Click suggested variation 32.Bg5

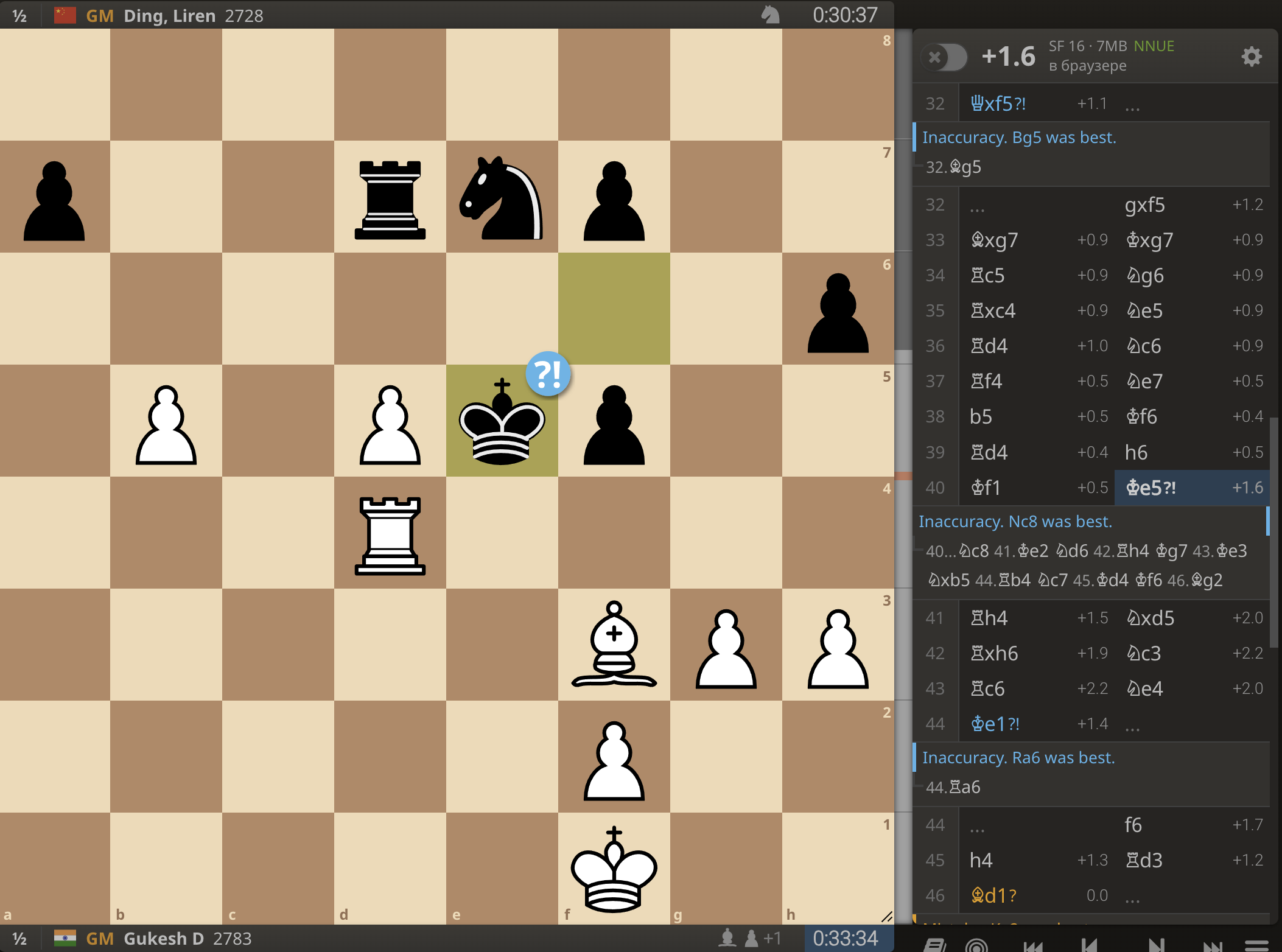tap(954, 167)
